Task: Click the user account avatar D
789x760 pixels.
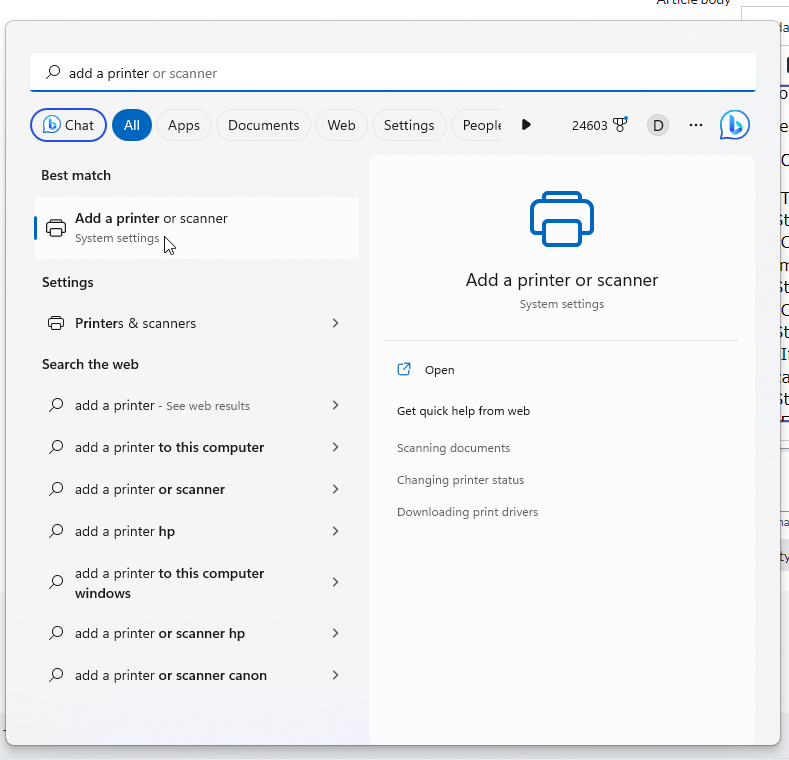Action: [x=657, y=125]
